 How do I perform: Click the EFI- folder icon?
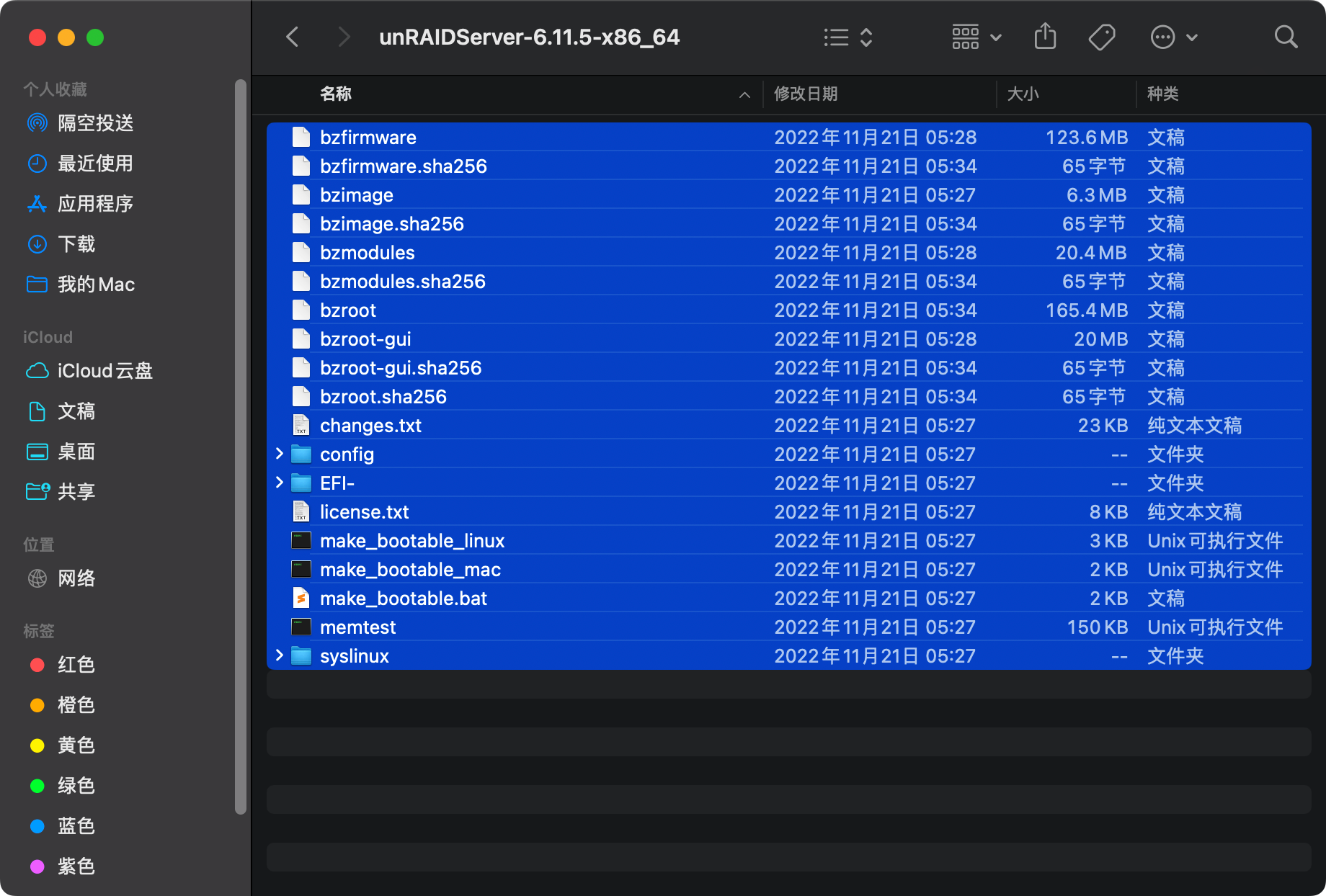pyautogui.click(x=301, y=483)
